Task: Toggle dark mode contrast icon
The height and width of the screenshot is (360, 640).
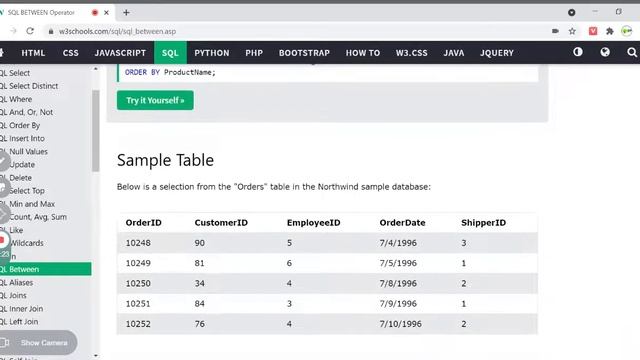Action: [578, 52]
